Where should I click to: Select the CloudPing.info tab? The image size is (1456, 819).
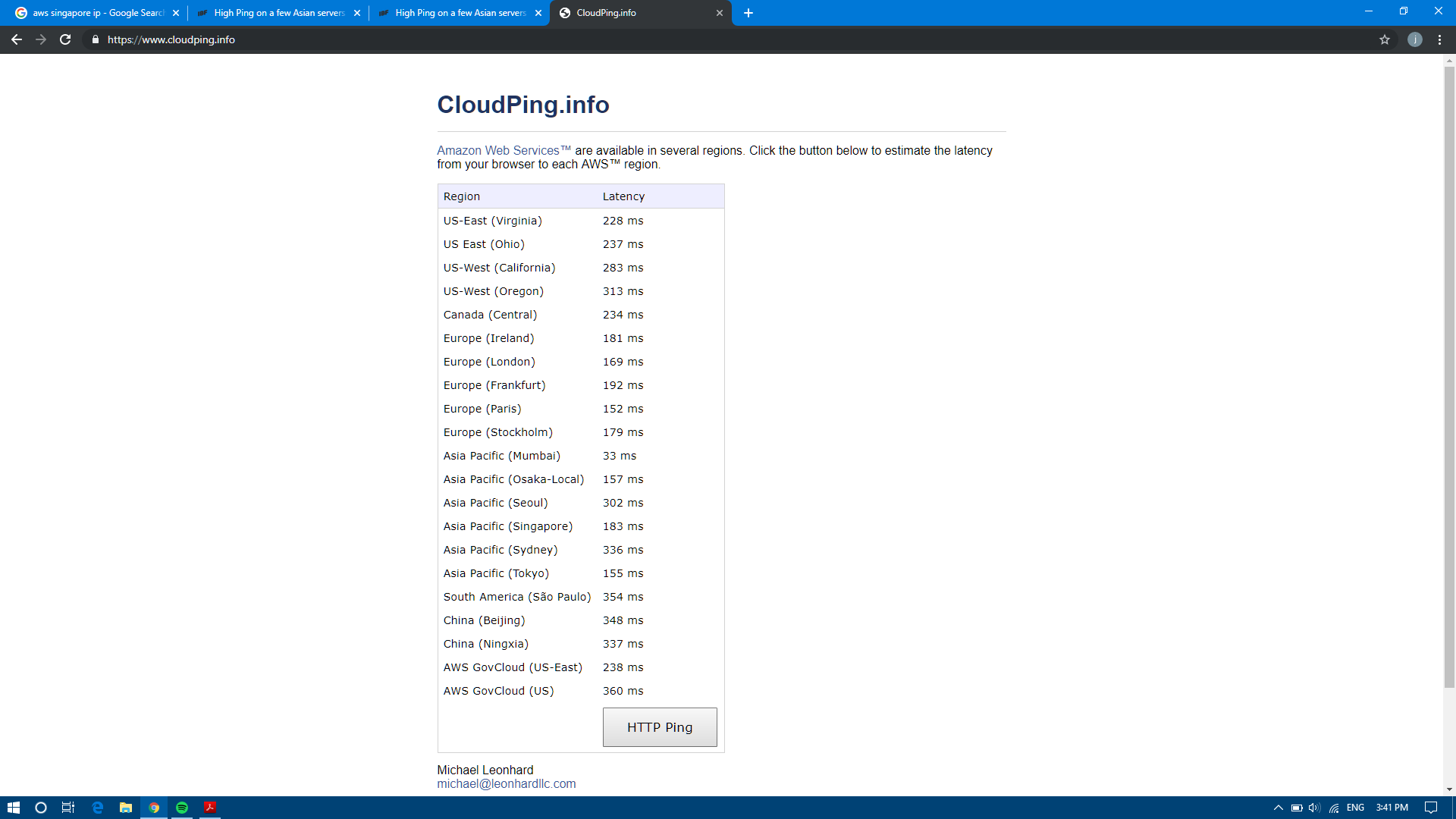point(641,13)
